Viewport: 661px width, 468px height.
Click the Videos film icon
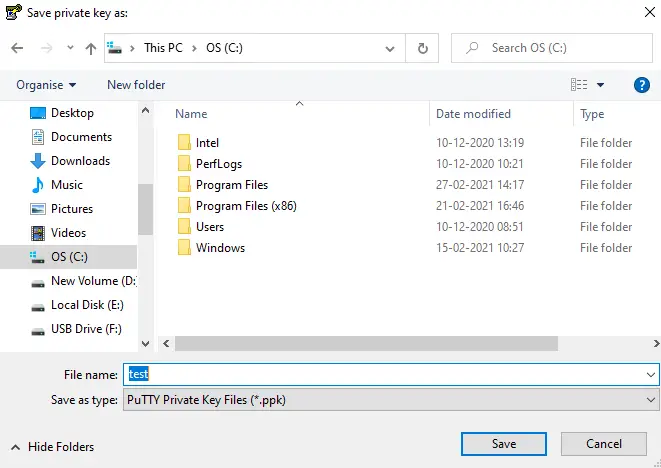point(38,233)
